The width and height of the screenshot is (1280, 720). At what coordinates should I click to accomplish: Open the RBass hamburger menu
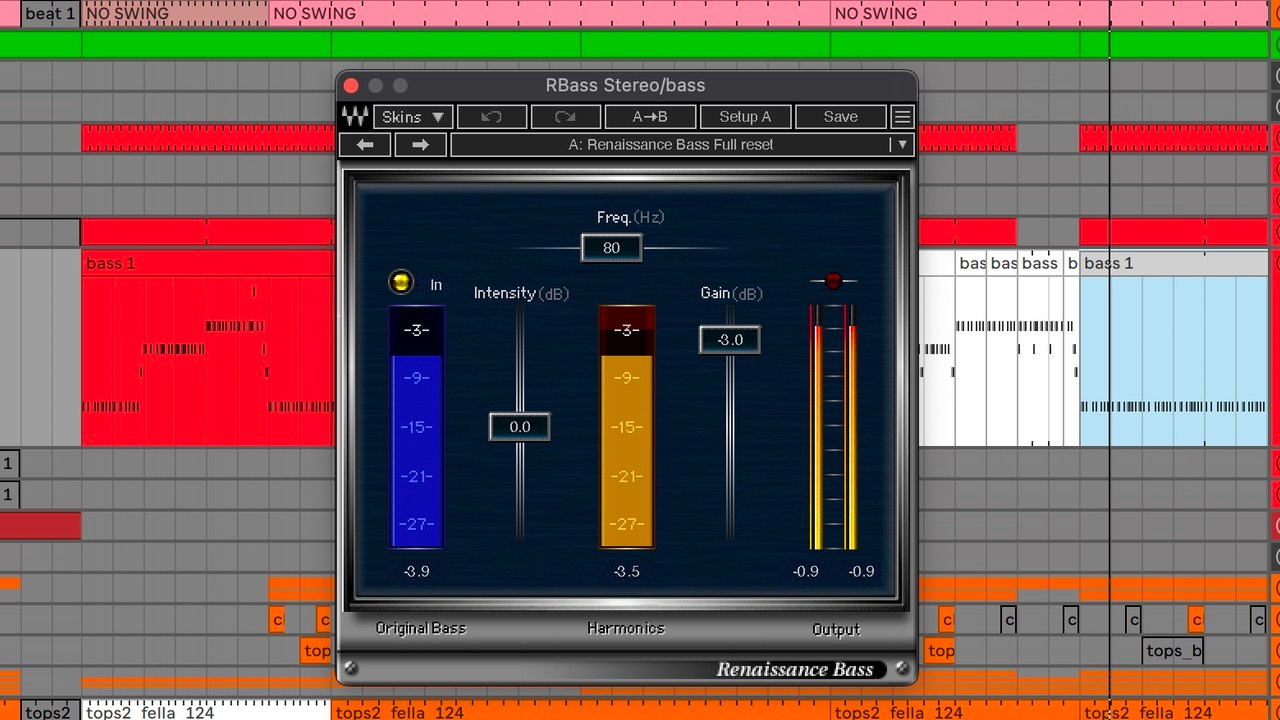point(902,117)
